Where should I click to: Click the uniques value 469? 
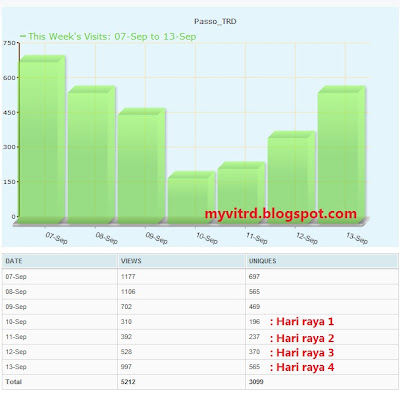pyautogui.click(x=254, y=307)
